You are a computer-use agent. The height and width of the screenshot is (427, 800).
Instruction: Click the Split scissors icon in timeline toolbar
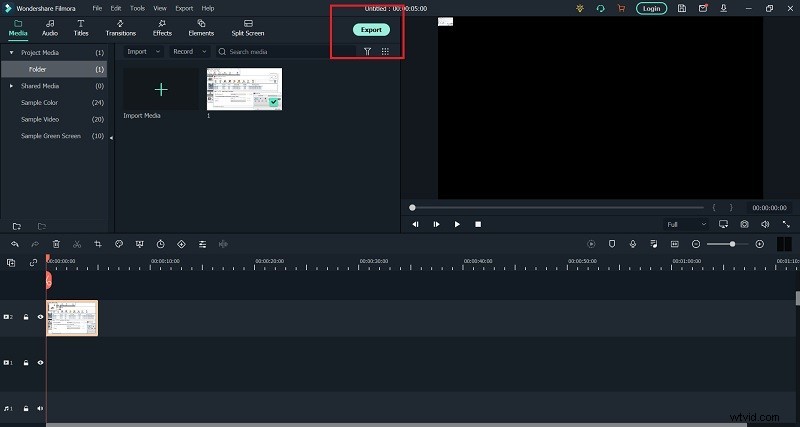coord(77,243)
